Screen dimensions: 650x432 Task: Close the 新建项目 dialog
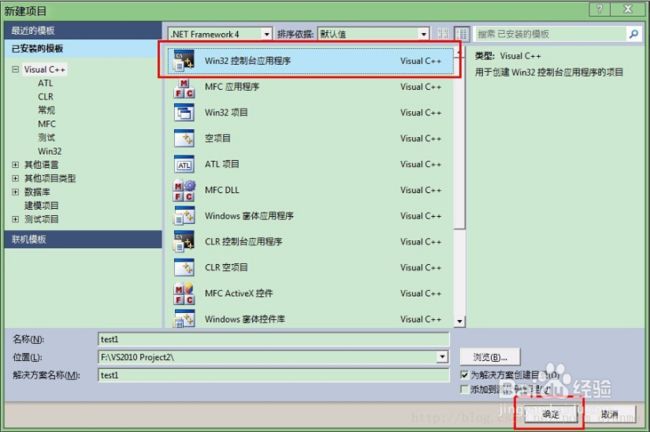pos(628,9)
